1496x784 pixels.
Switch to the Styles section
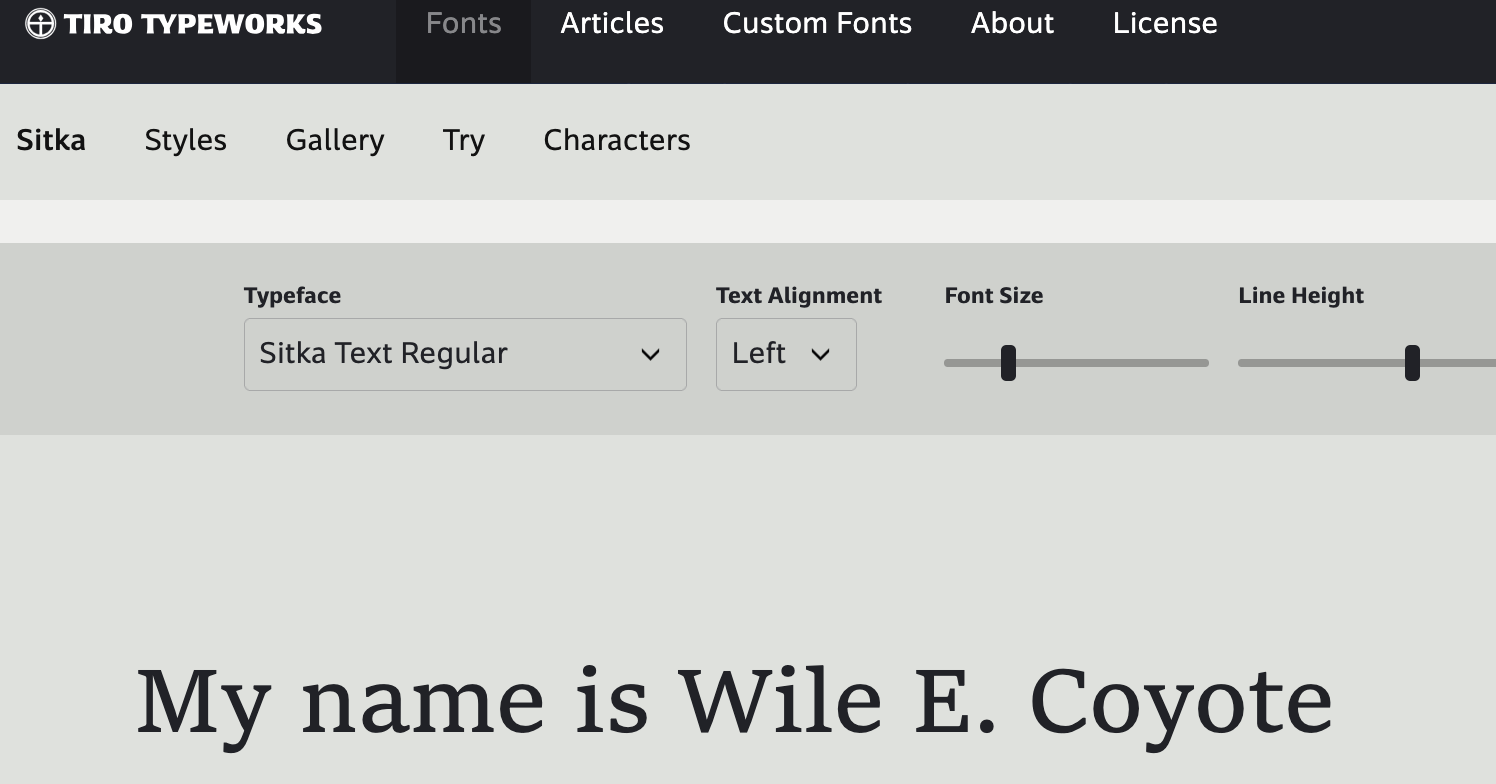click(x=185, y=141)
